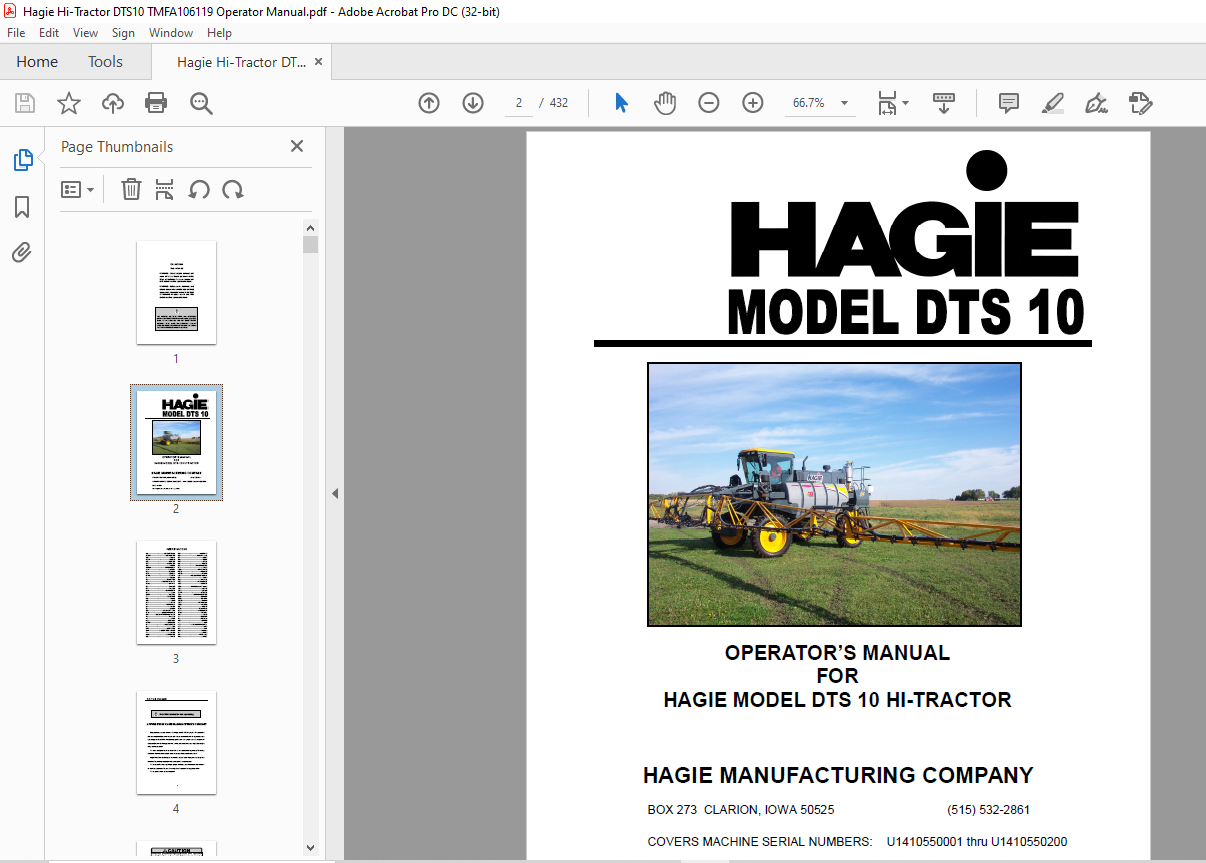This screenshot has width=1206, height=863.
Task: Open Attachments paperclip panel
Action: coord(22,252)
